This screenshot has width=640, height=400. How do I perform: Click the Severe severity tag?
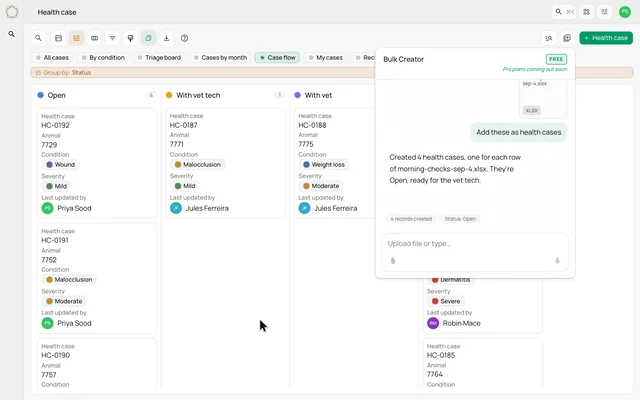[x=446, y=301]
